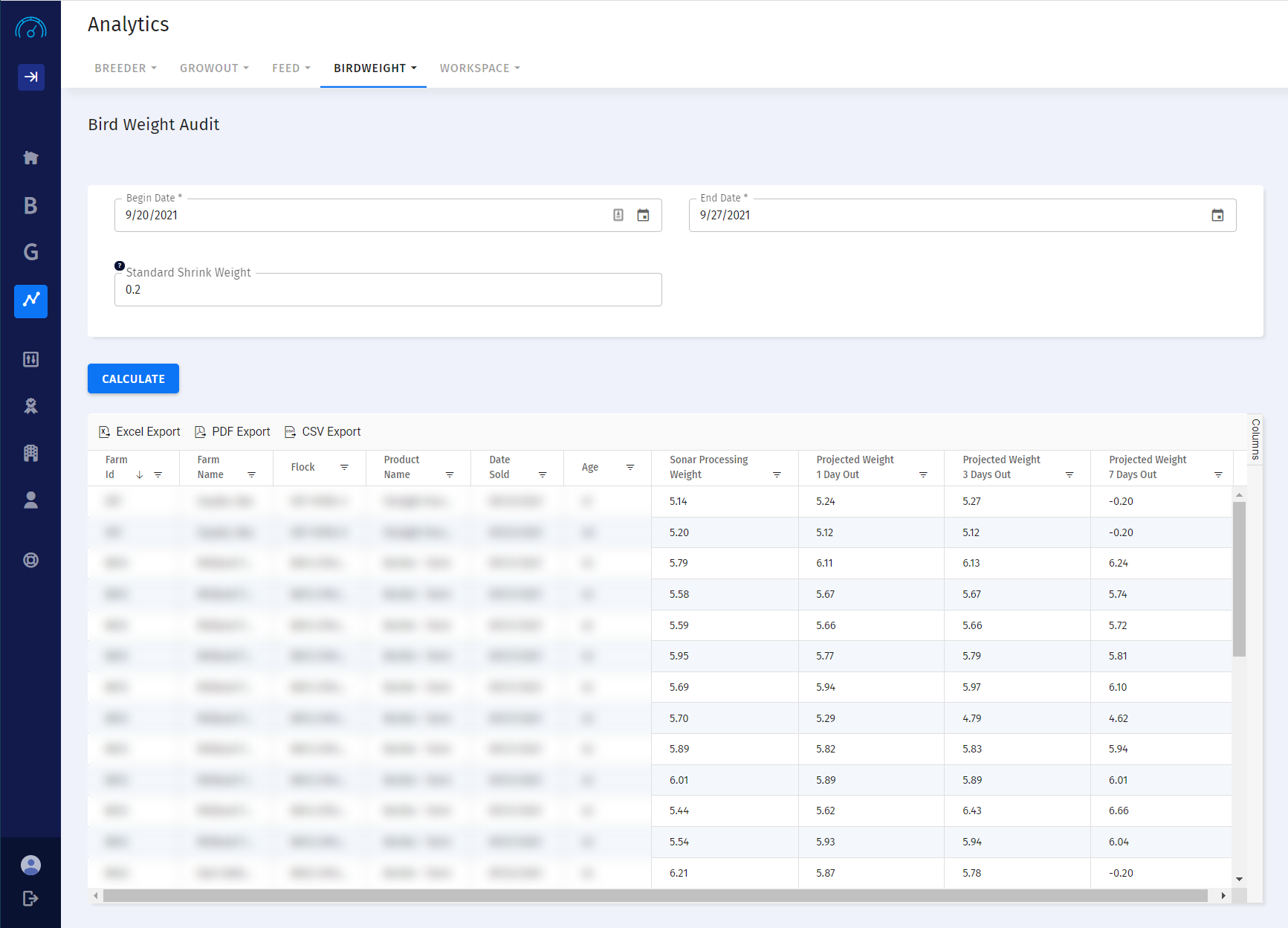The image size is (1288, 928).
Task: Click the Standard Shrink Weight field
Action: tap(388, 289)
